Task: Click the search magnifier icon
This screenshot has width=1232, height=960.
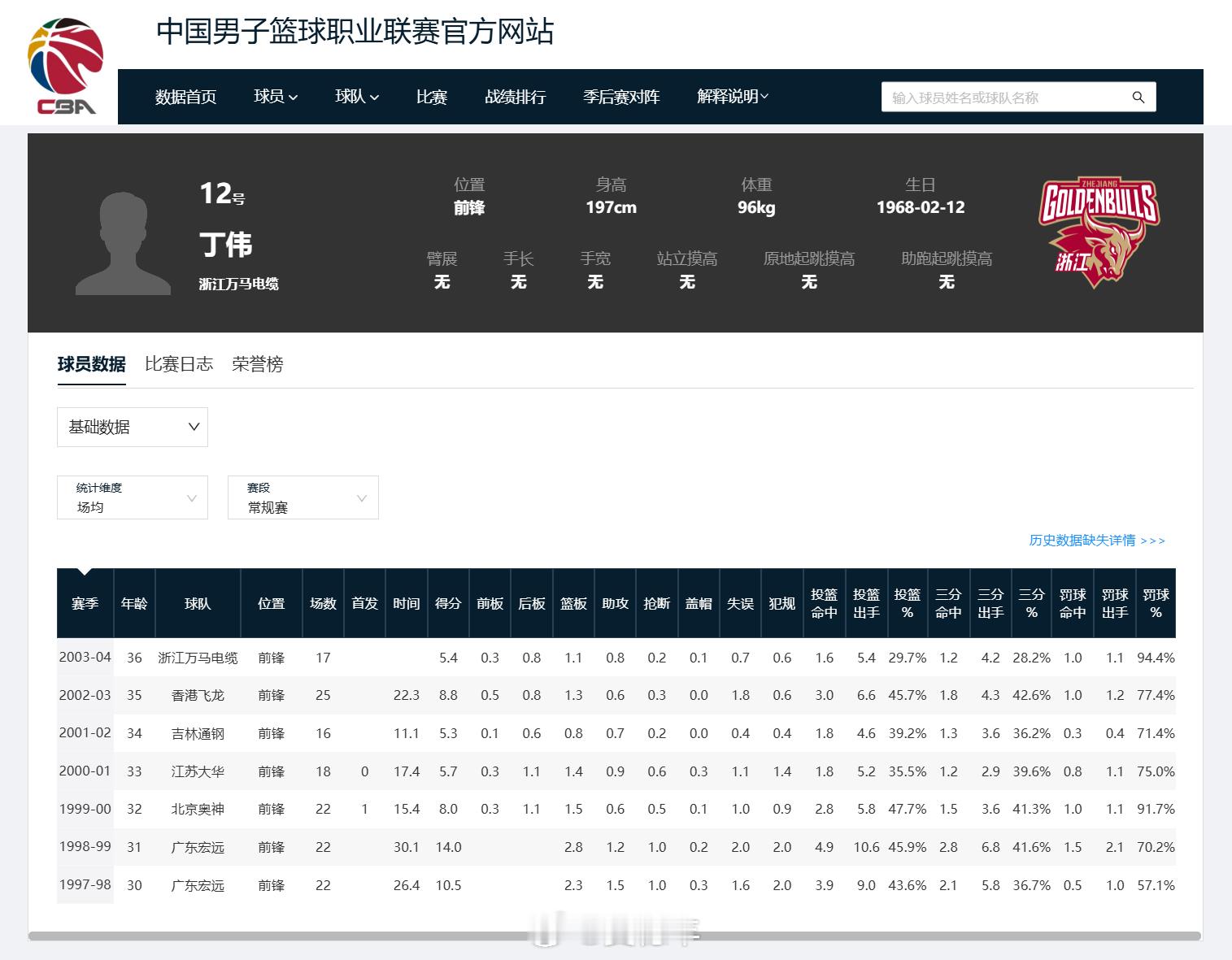Action: click(1138, 98)
